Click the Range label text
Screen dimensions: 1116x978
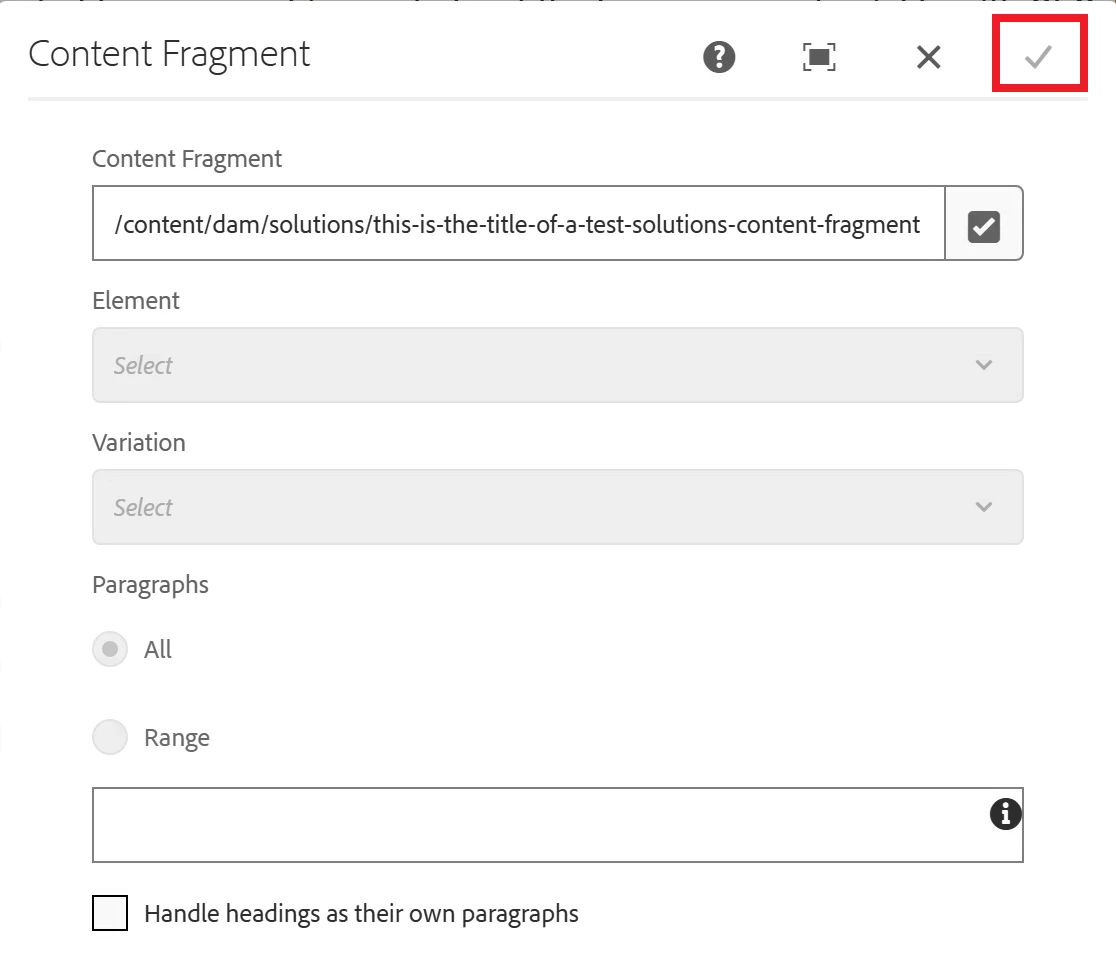[x=177, y=738]
